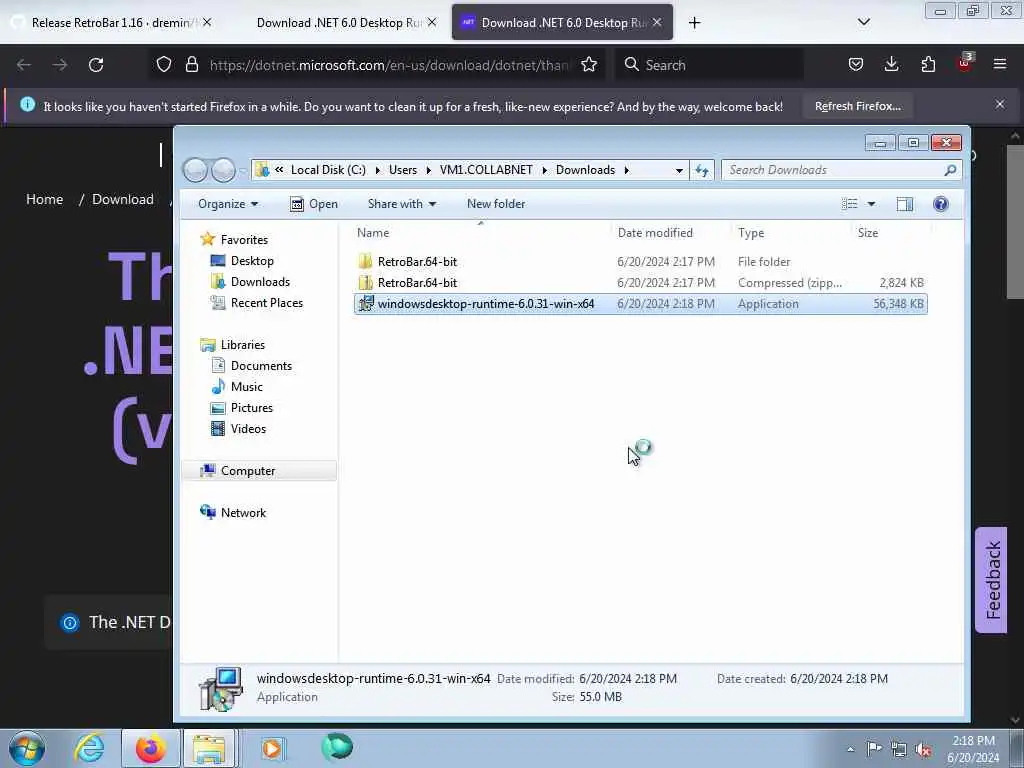The height and width of the screenshot is (768, 1024).
Task: Go back in Explorer with the back button
Action: pos(195,170)
